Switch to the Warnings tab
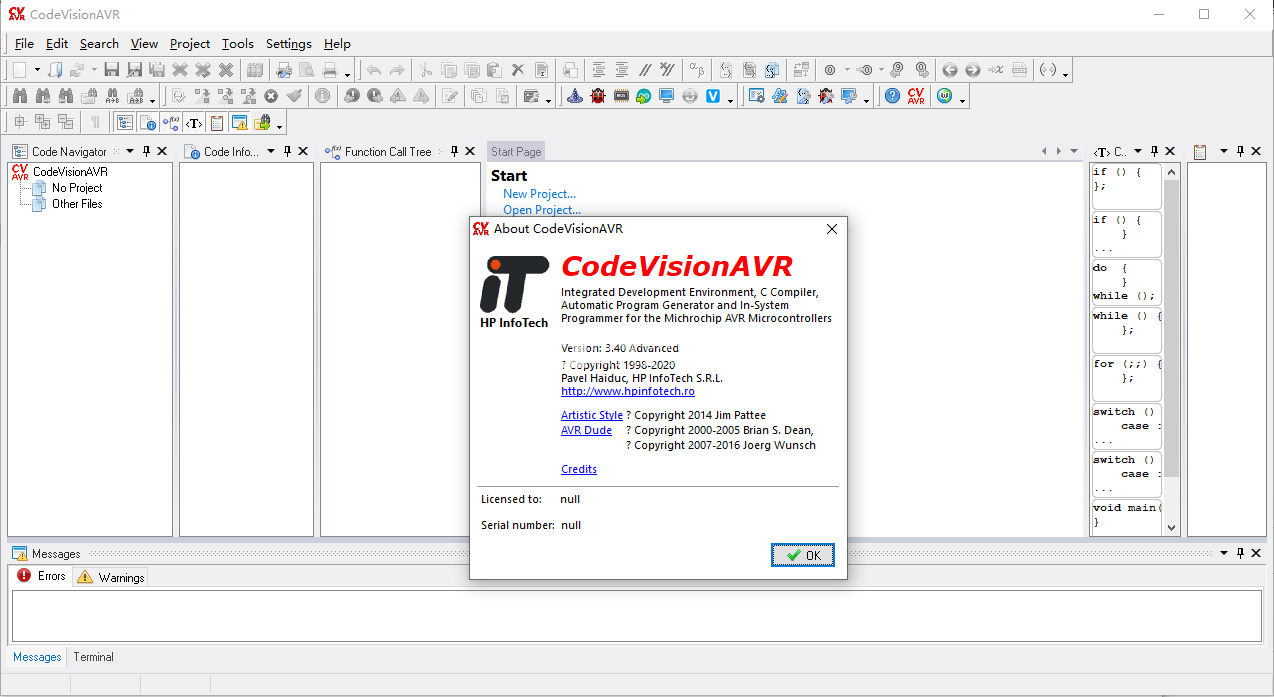 (111, 577)
